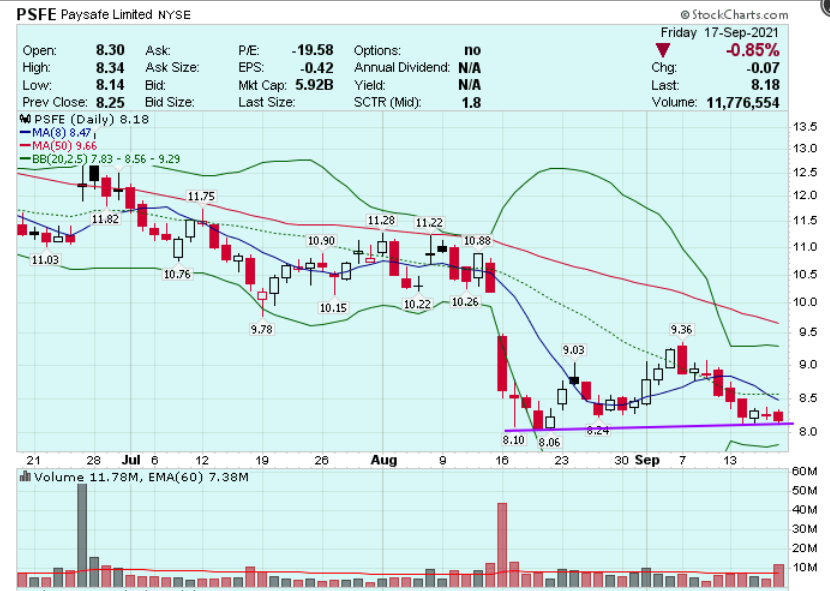The width and height of the screenshot is (830, 591).
Task: Click the volume bars icon beside Volume label
Action: (x=24, y=477)
